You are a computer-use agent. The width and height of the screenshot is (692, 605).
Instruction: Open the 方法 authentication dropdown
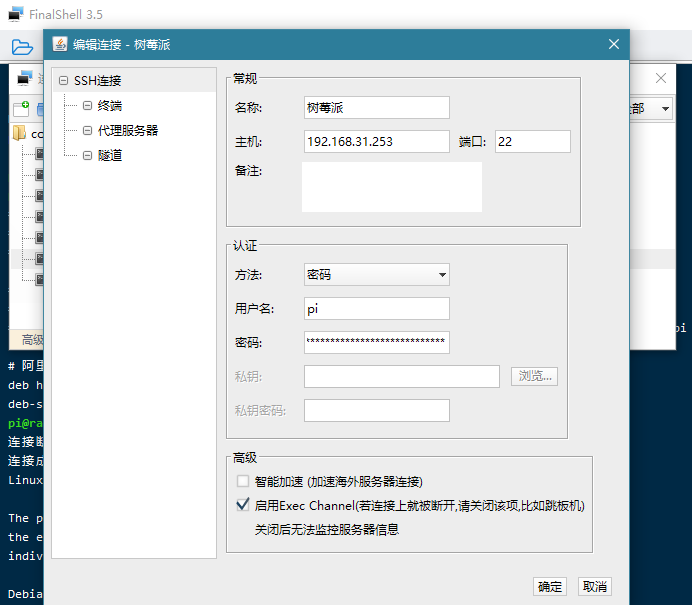click(376, 274)
